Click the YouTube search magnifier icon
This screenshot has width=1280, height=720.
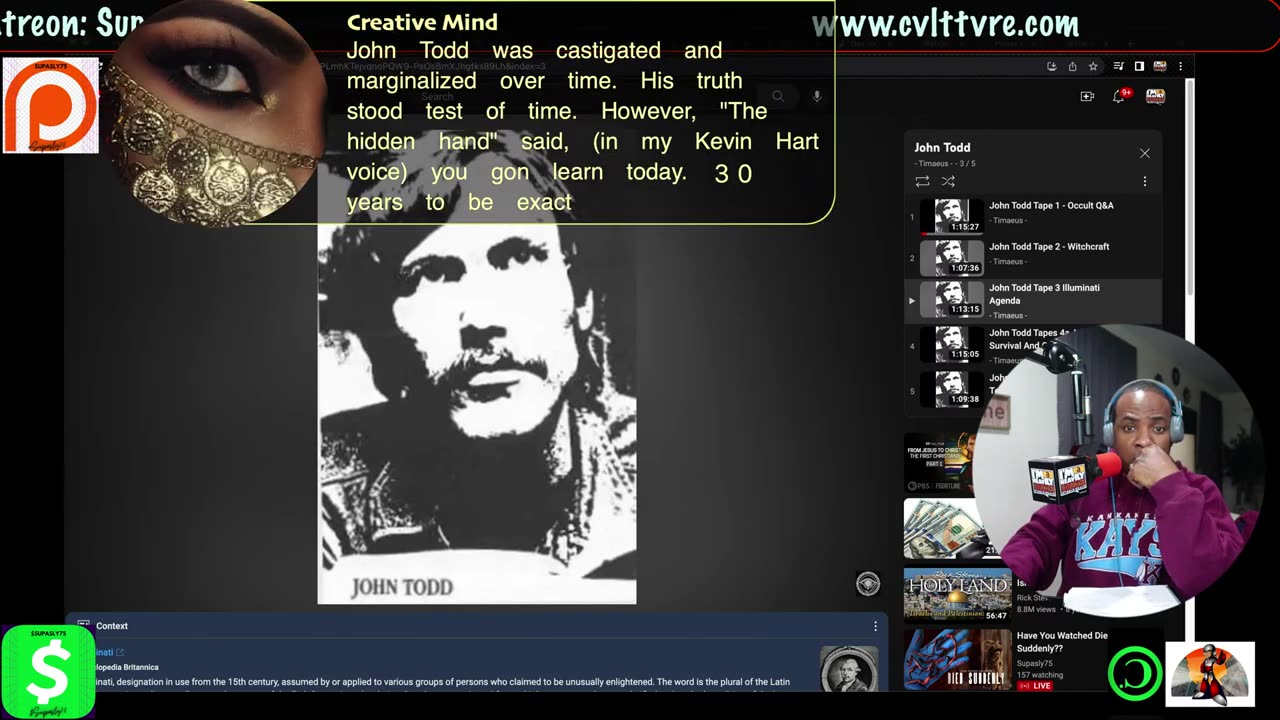click(x=777, y=96)
